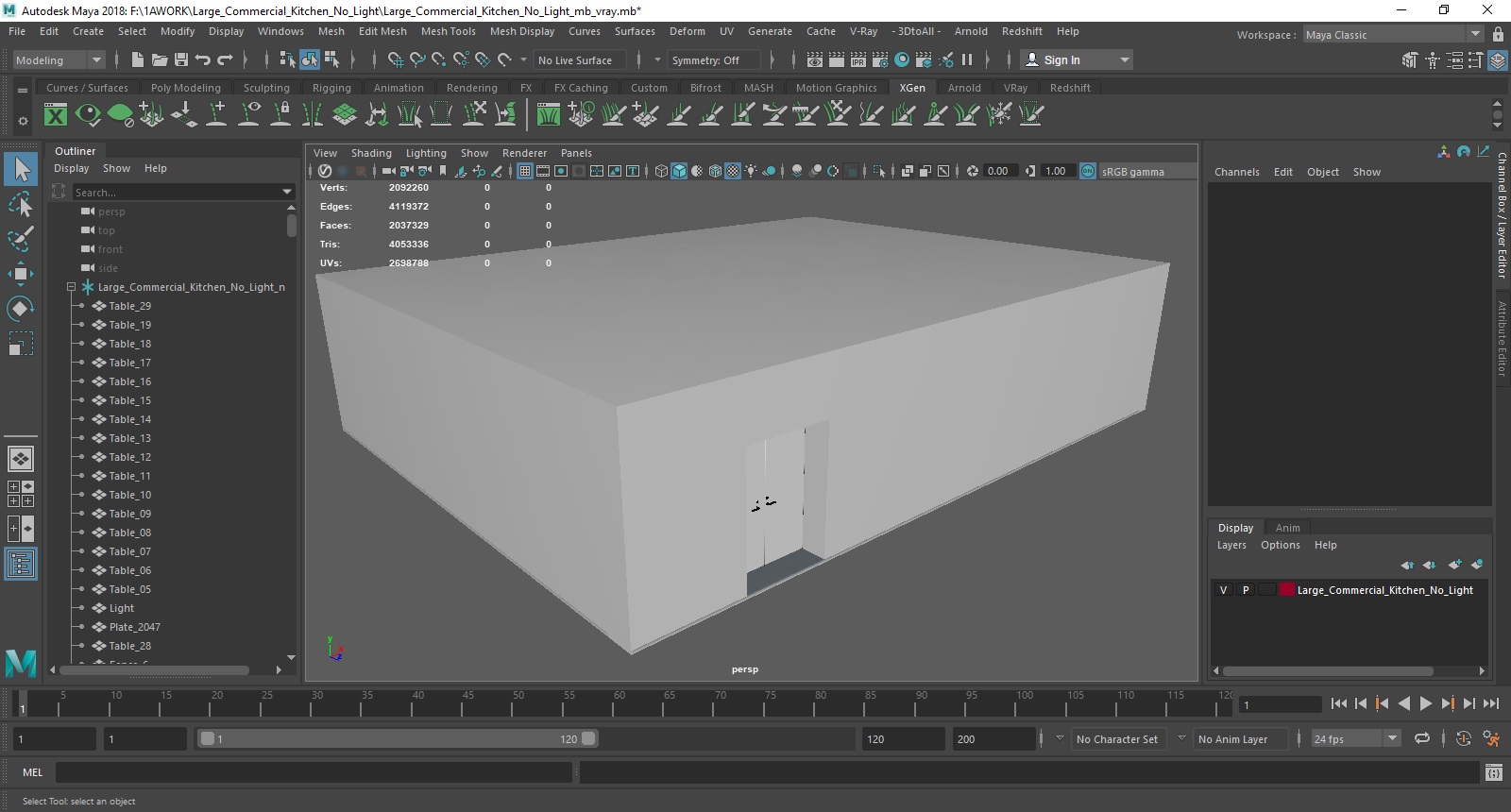Select Table_12 in the Outliner
Screen dimensions: 1511x812
(129, 457)
